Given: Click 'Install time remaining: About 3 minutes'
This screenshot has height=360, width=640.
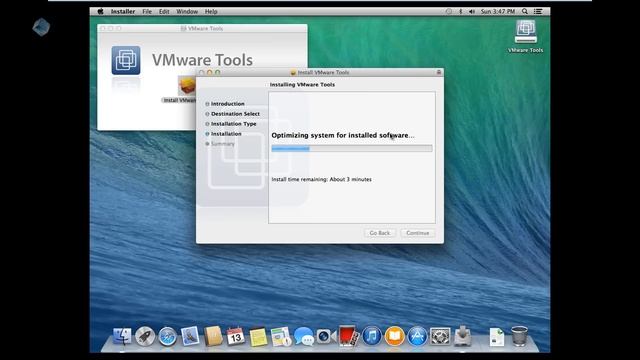Looking at the screenshot, I should pyautogui.click(x=321, y=179).
